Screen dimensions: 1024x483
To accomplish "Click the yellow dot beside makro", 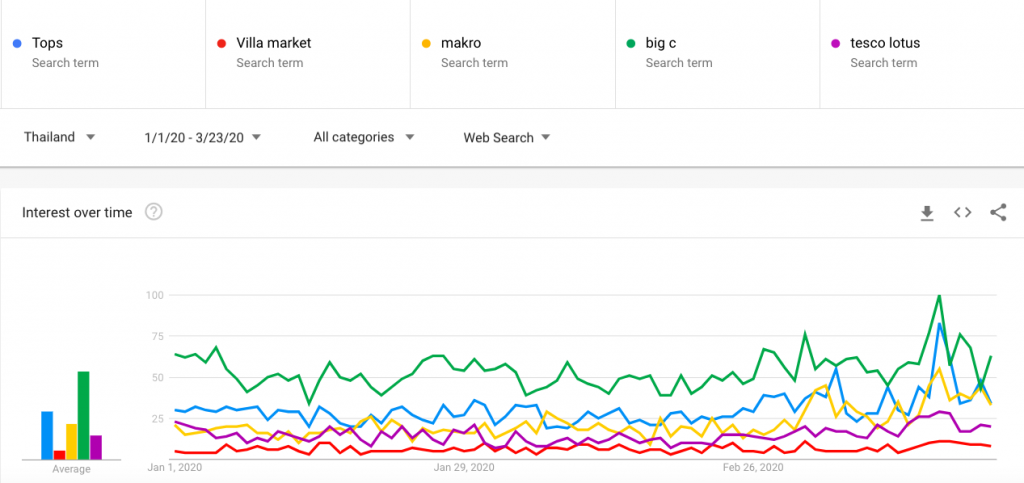I will [x=426, y=44].
